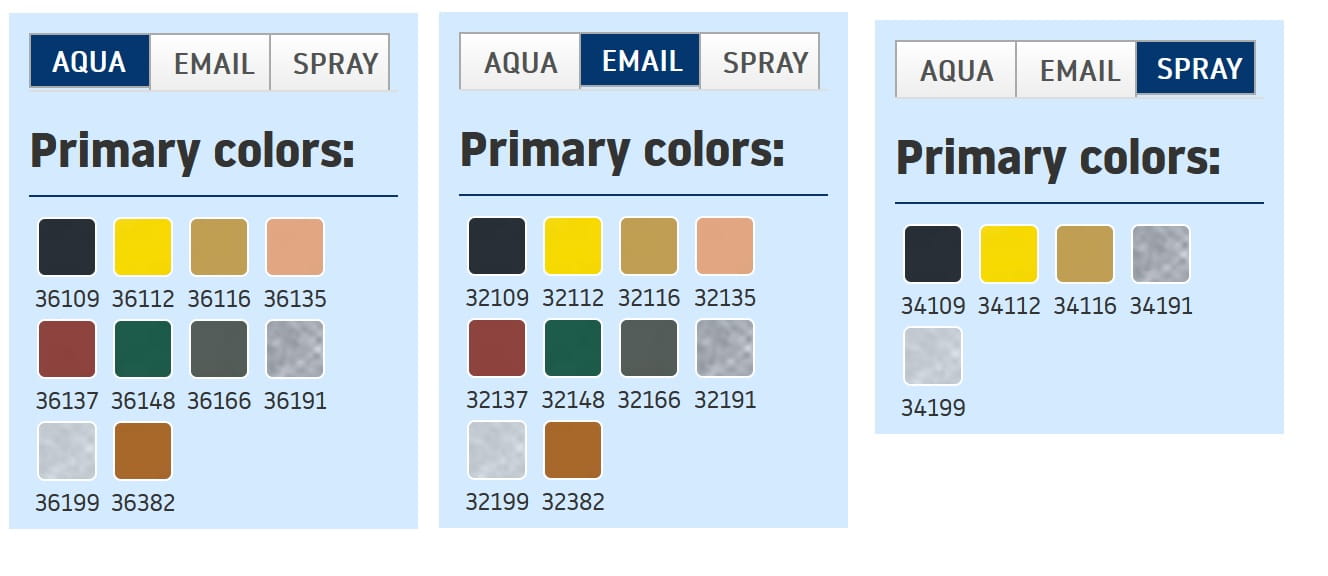Pick the yellow swatch 36112
The width and height of the screenshot is (1328, 576).
click(143, 247)
